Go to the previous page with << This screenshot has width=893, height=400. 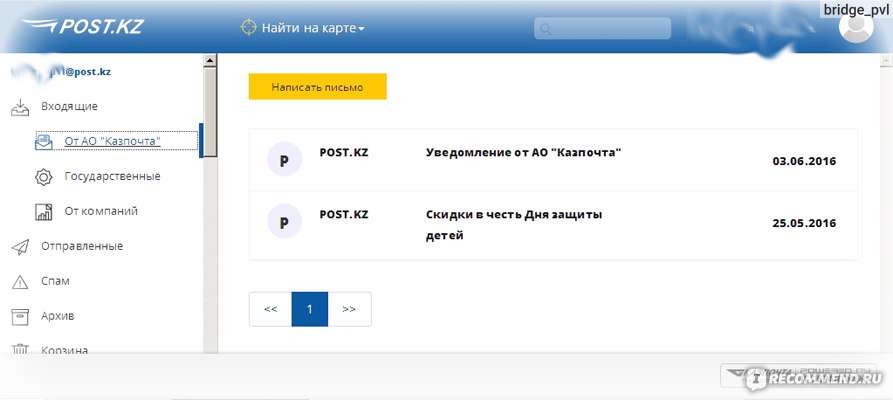click(x=271, y=309)
